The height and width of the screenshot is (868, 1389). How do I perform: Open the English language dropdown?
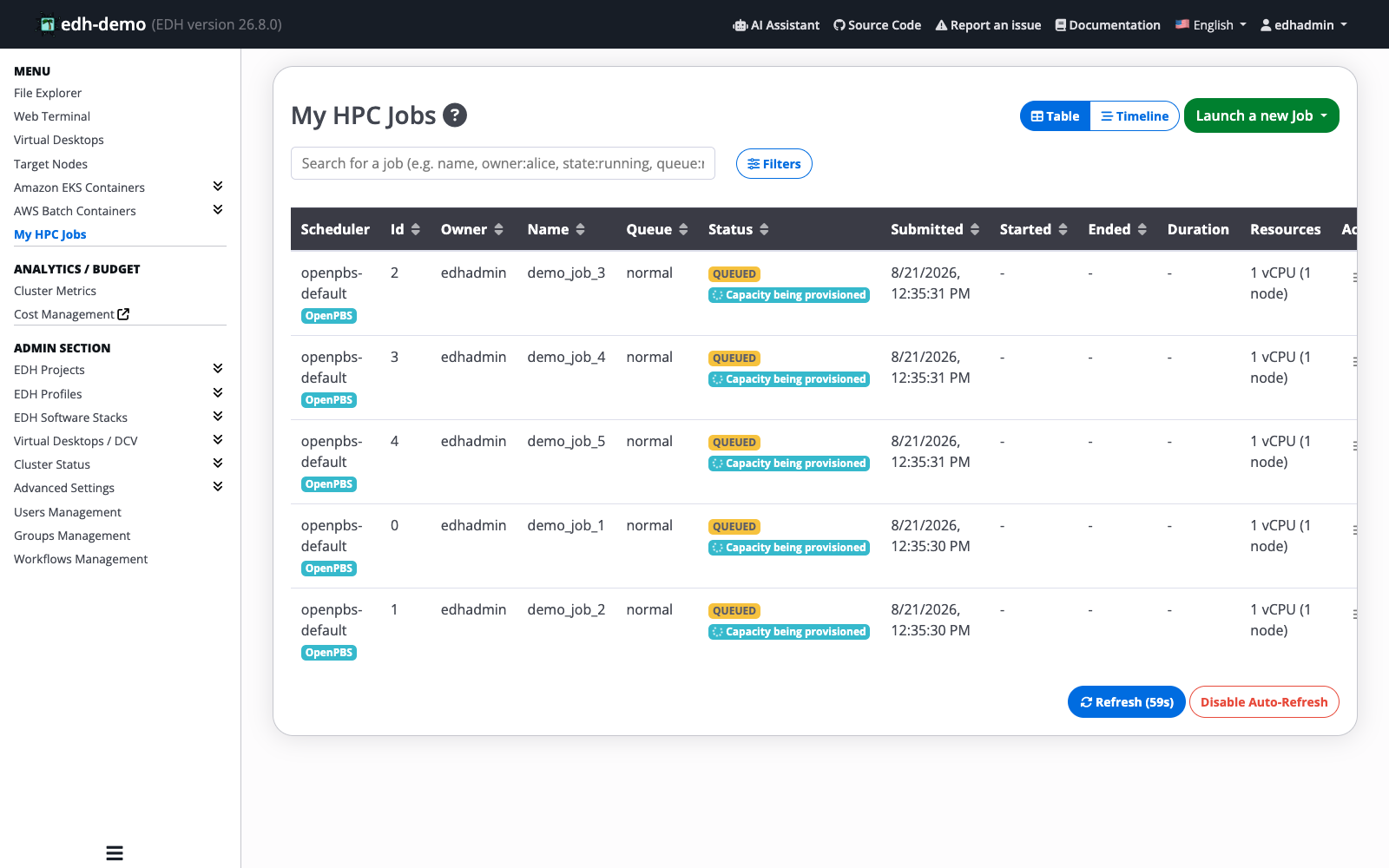(1211, 25)
